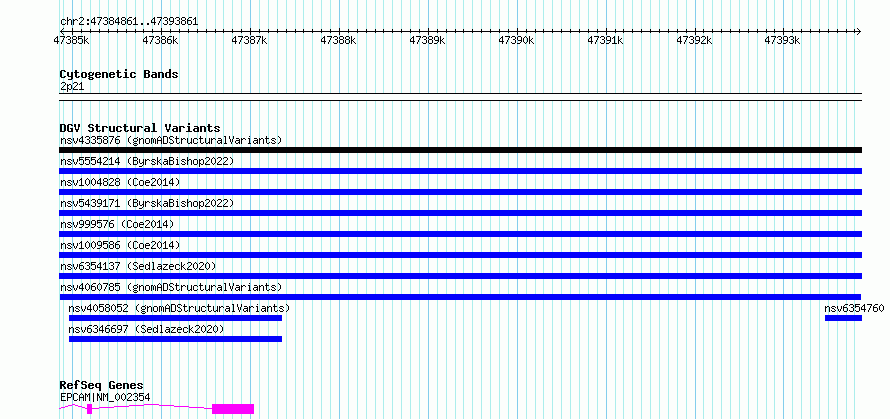
Task: Select the blue nsv5554214 variant bar
Action: 461,171
